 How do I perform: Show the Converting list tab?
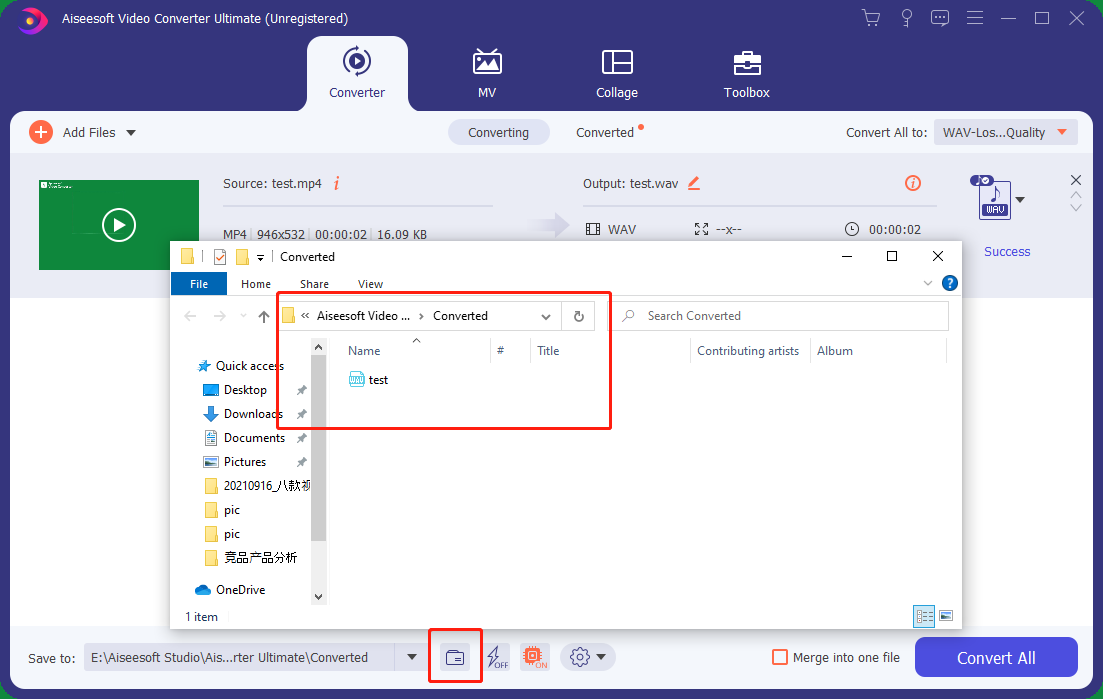pyautogui.click(x=498, y=132)
